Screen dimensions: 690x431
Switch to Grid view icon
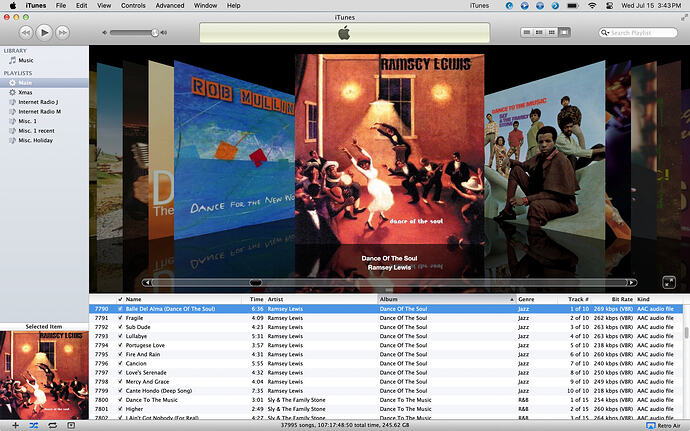(x=551, y=32)
